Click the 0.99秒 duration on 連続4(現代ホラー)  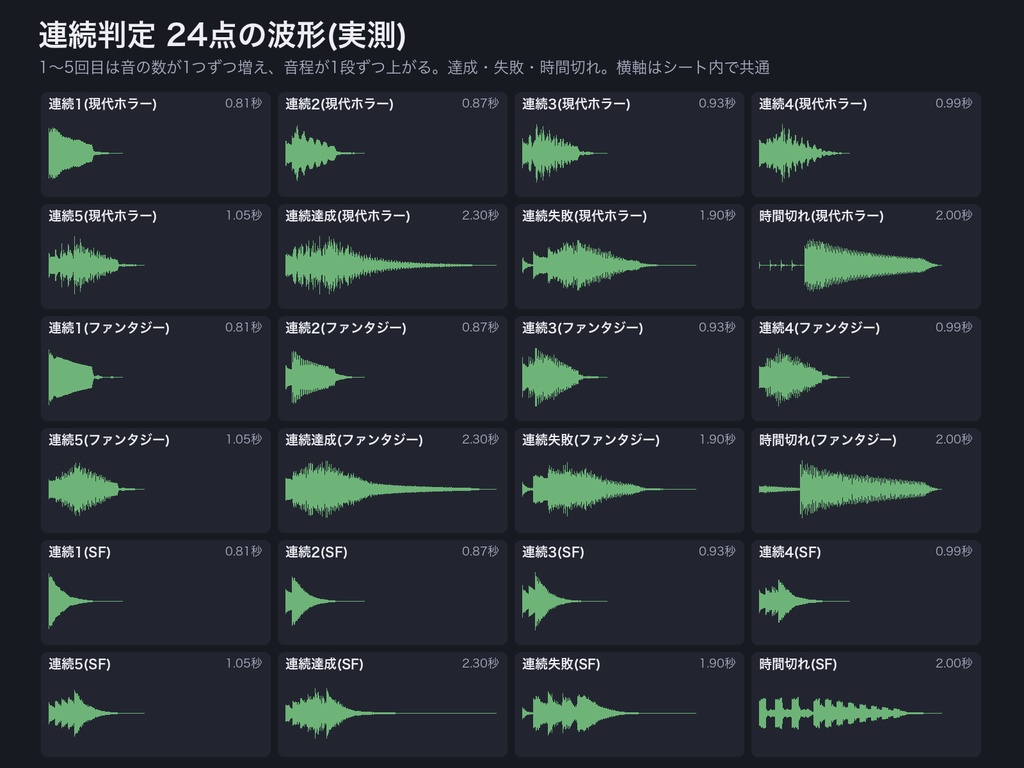coord(953,103)
